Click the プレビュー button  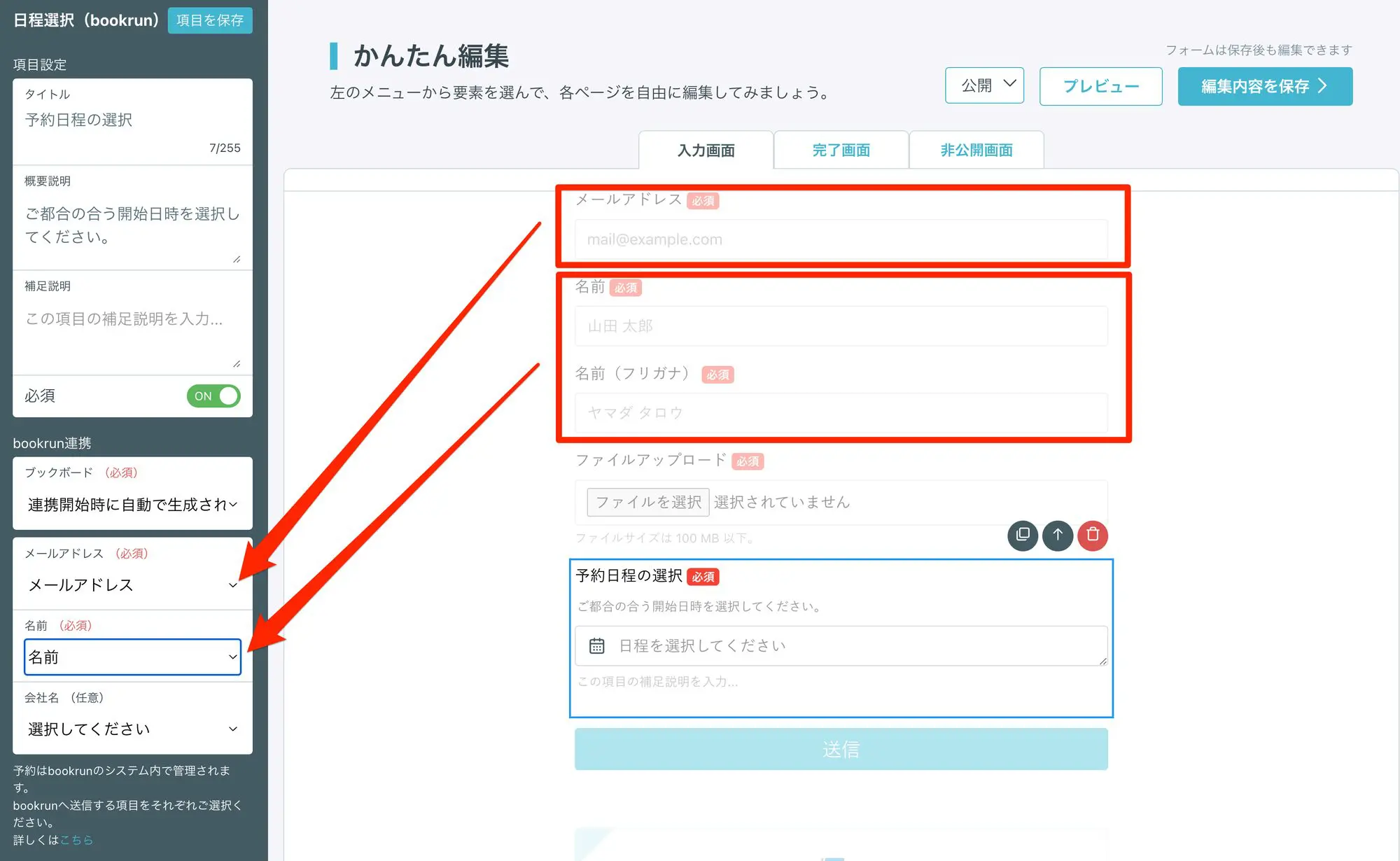click(x=1101, y=86)
